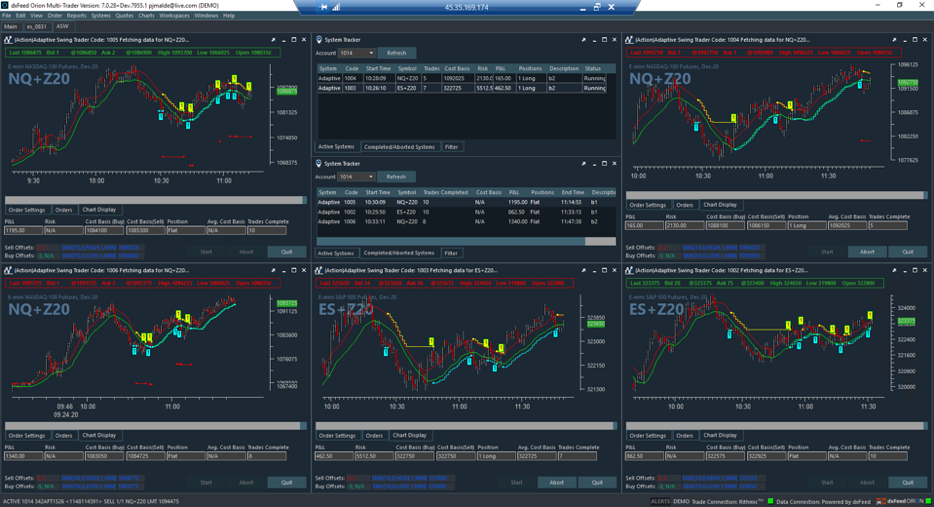Select completed system row with code 1005
The height and width of the screenshot is (507, 934).
466,203
